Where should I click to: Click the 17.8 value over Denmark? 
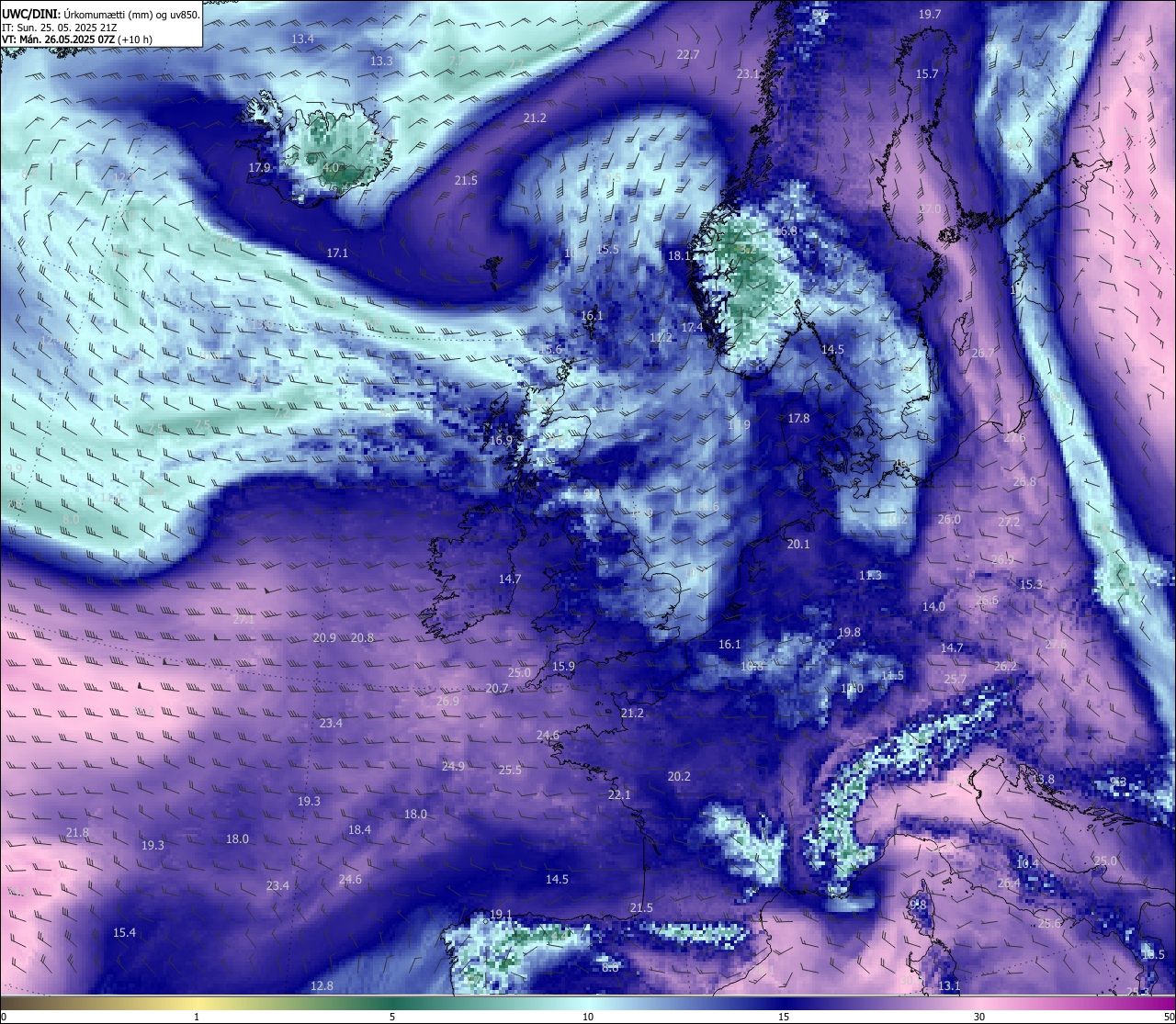[x=798, y=419]
